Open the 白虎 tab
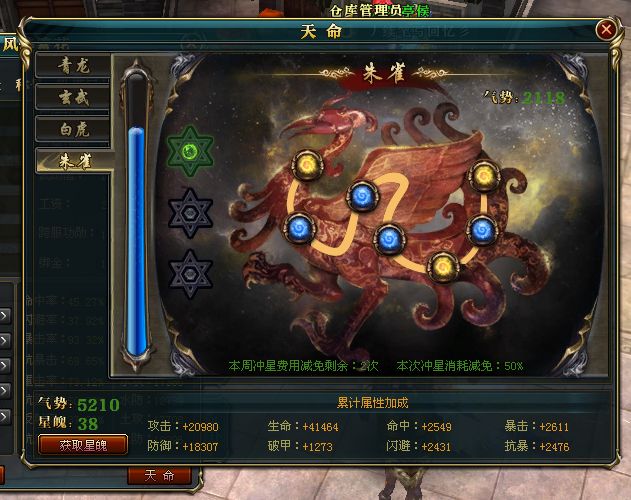This screenshot has height=500, width=631. pyautogui.click(x=73, y=129)
